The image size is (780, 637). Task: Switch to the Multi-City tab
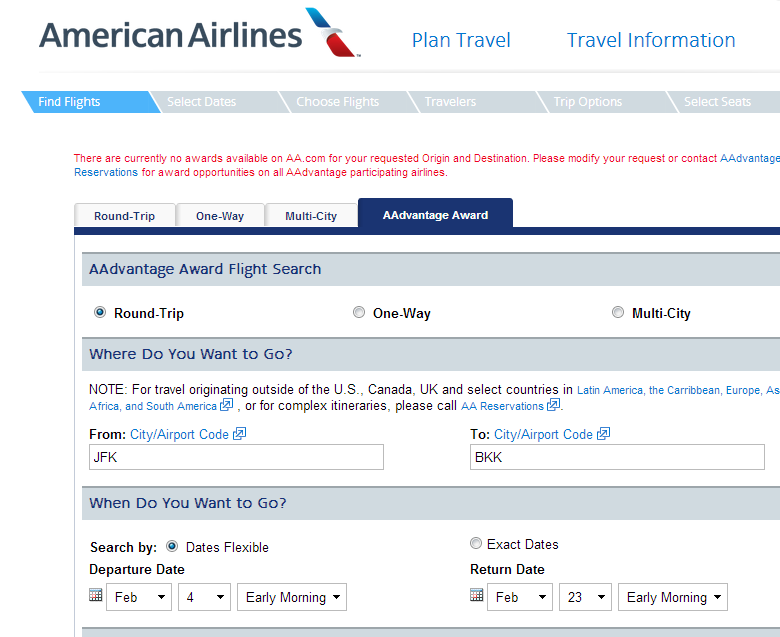[311, 216]
